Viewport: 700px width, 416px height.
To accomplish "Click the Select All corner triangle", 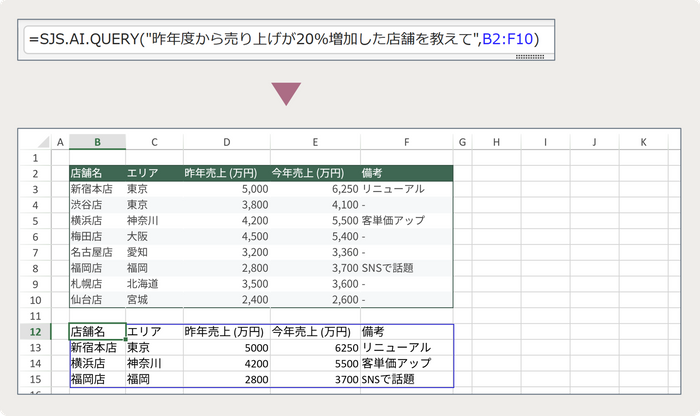I will (36, 142).
